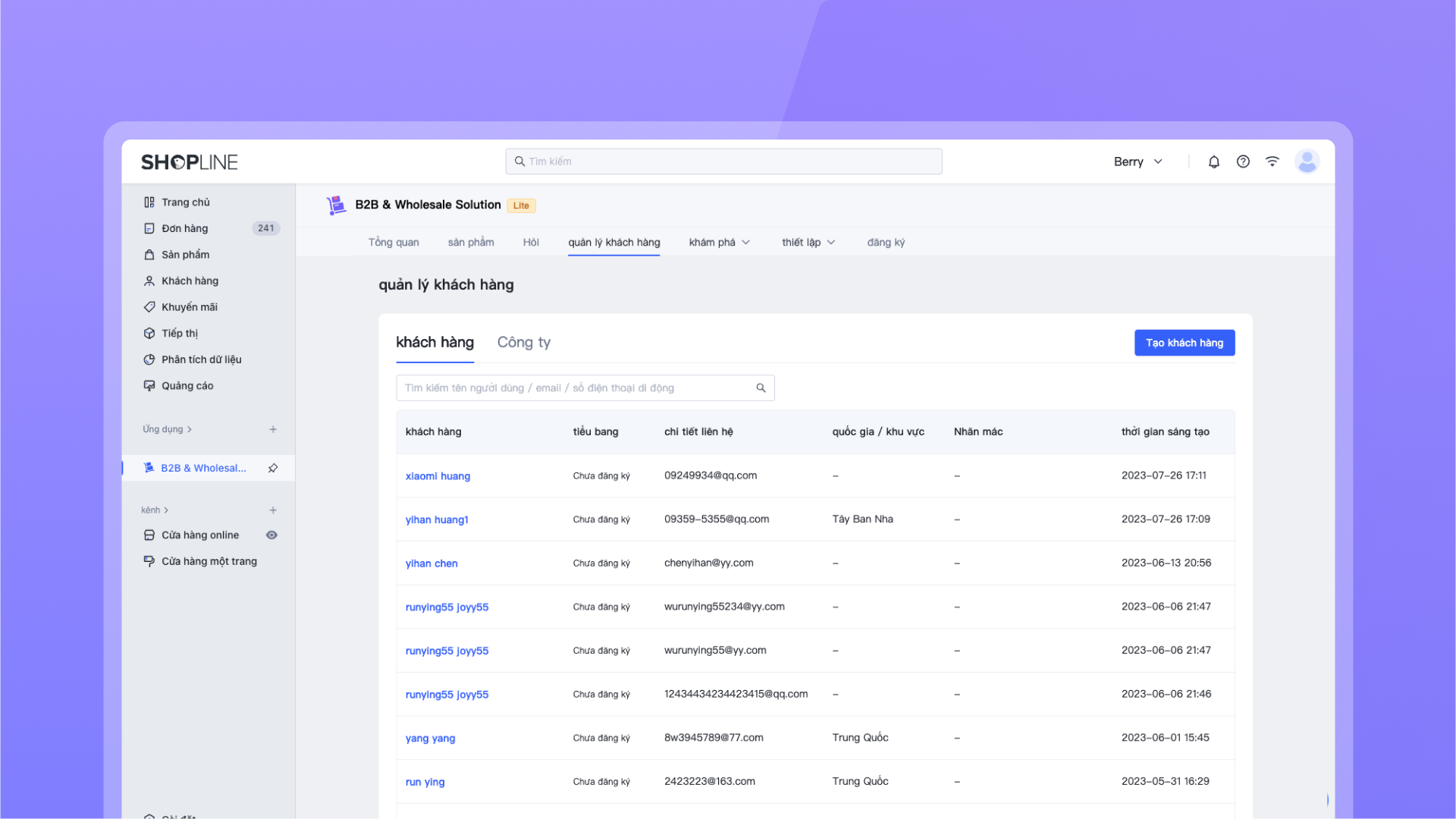The height and width of the screenshot is (819, 1456).
Task: Open customer link yang yang
Action: pos(430,739)
